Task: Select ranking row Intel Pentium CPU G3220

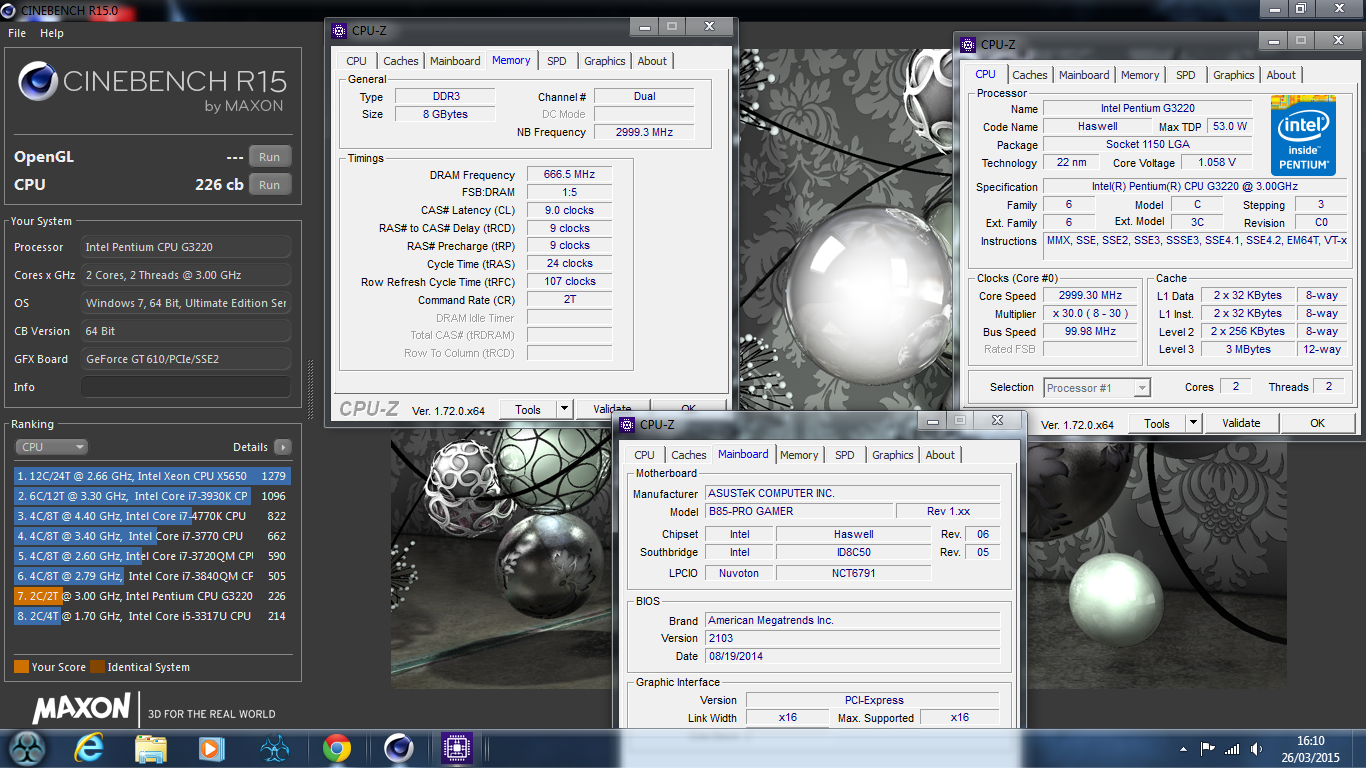Action: coord(152,596)
